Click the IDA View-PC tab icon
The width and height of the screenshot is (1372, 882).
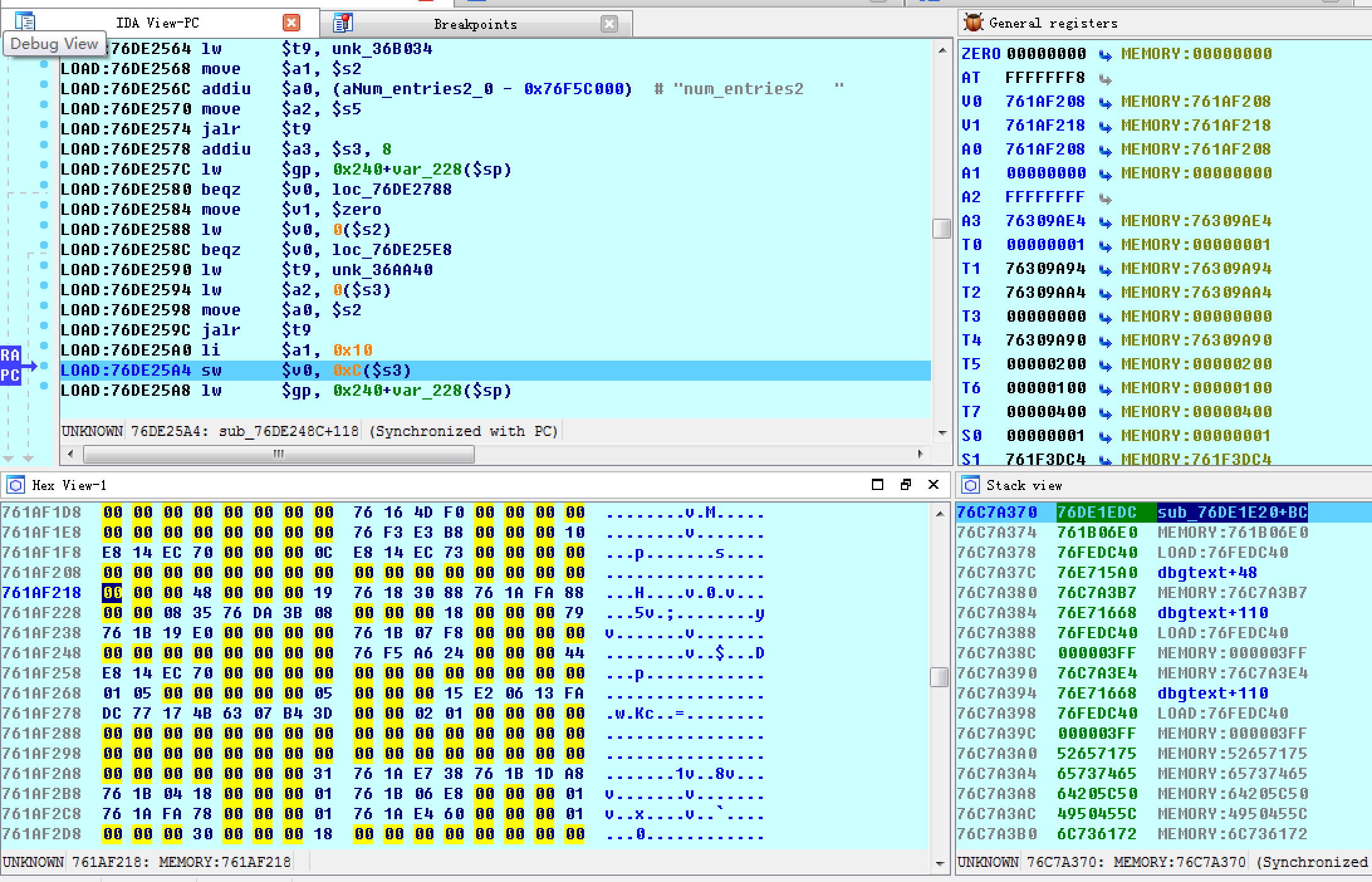coord(24,21)
